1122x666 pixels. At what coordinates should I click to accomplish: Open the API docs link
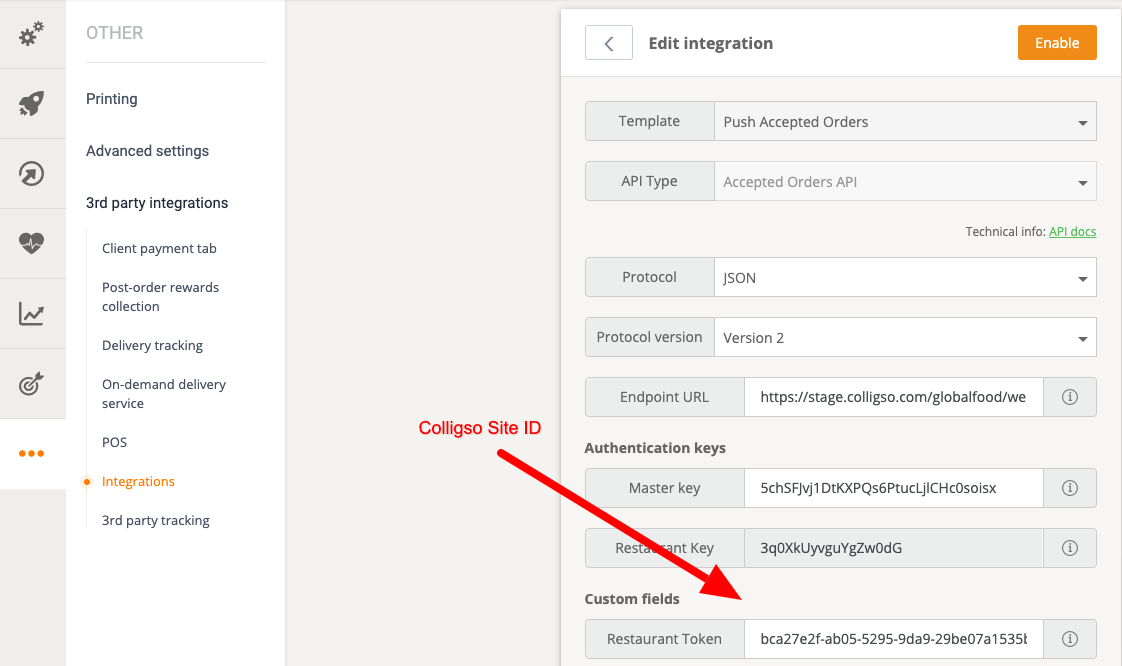[1072, 232]
